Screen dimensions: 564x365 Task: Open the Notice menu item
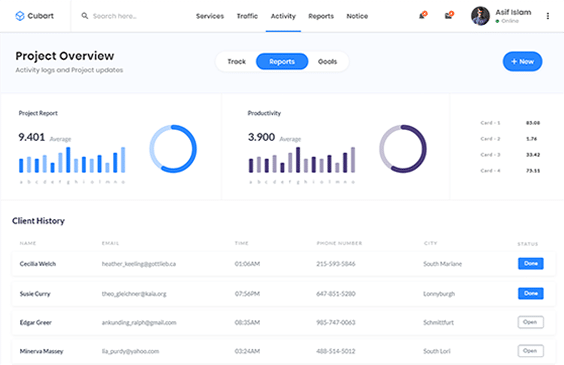pos(357,16)
